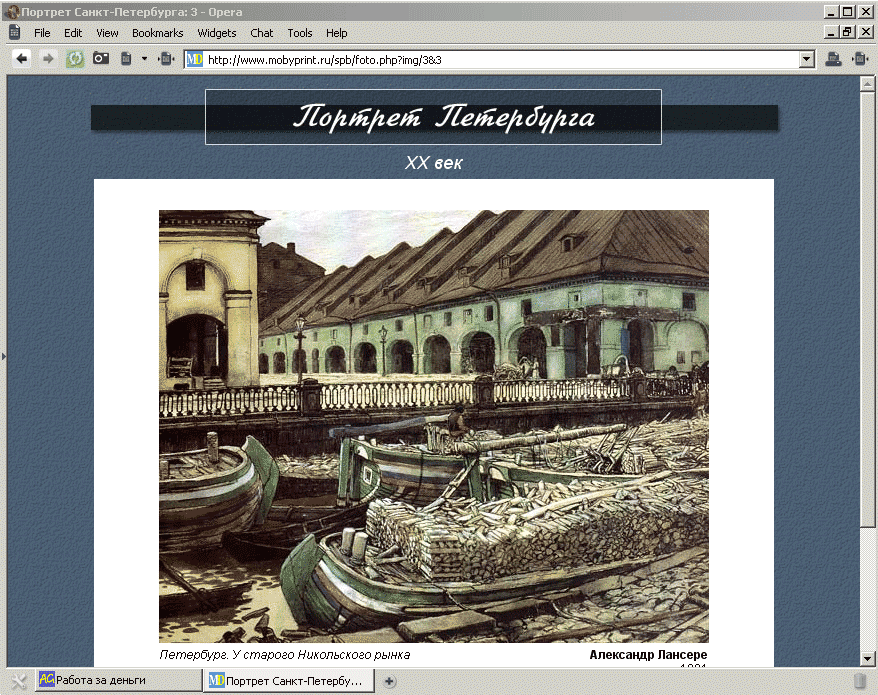Open the closed tabs trash can

[x=860, y=681]
